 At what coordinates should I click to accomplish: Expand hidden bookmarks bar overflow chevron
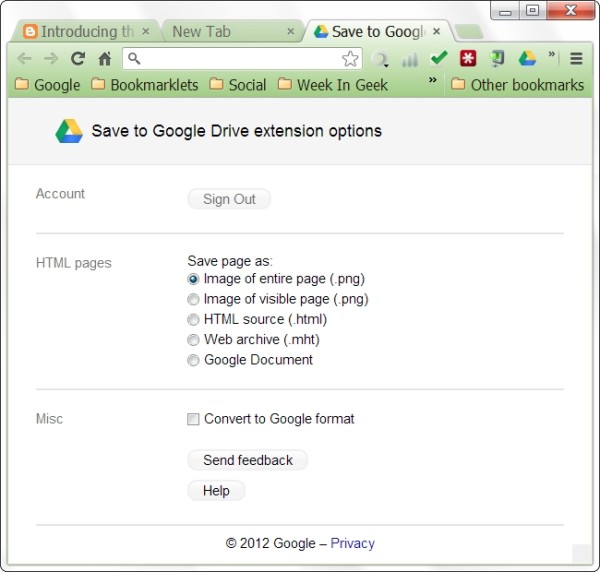(x=433, y=80)
